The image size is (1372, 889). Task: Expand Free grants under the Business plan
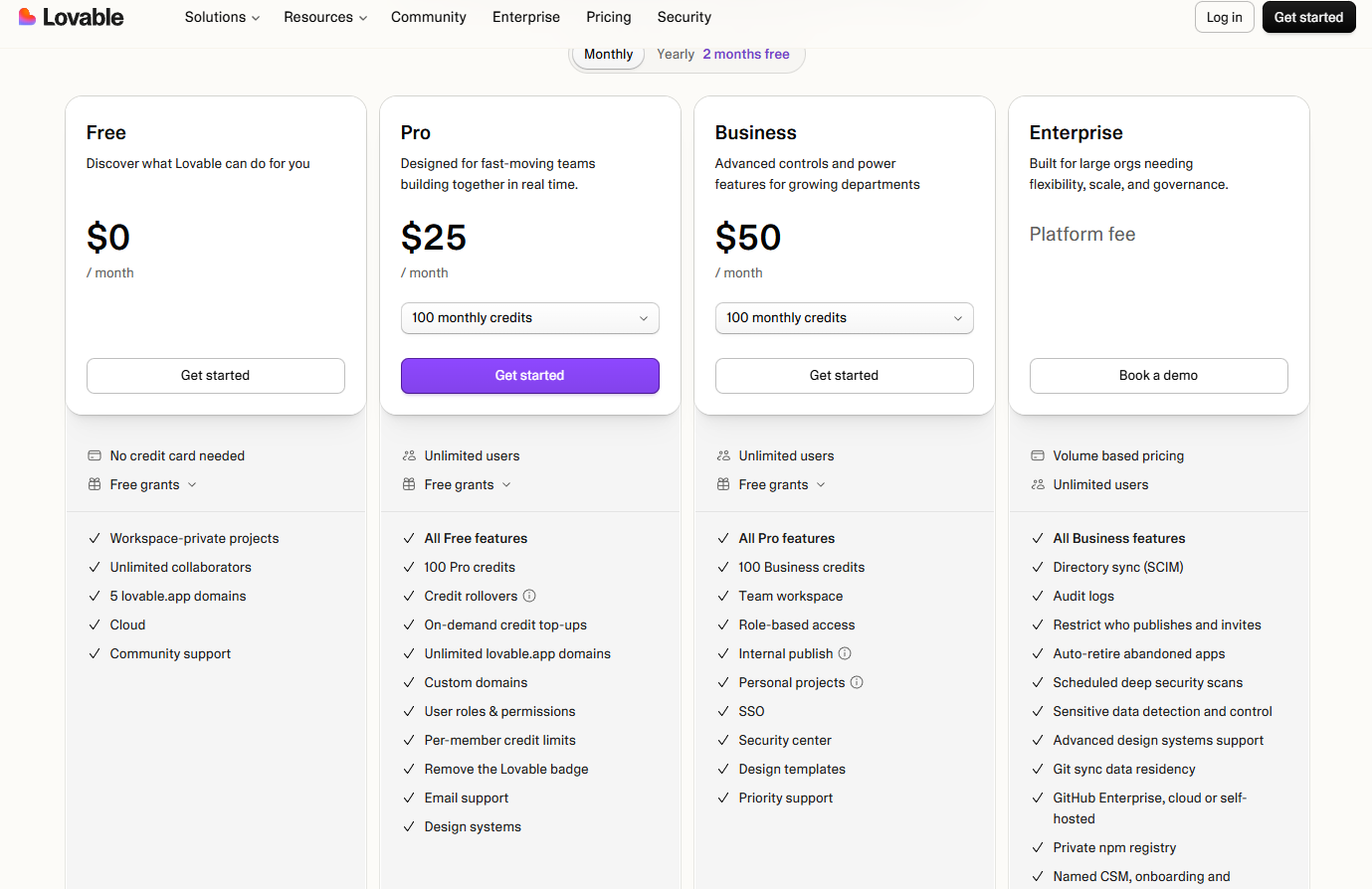click(x=782, y=484)
